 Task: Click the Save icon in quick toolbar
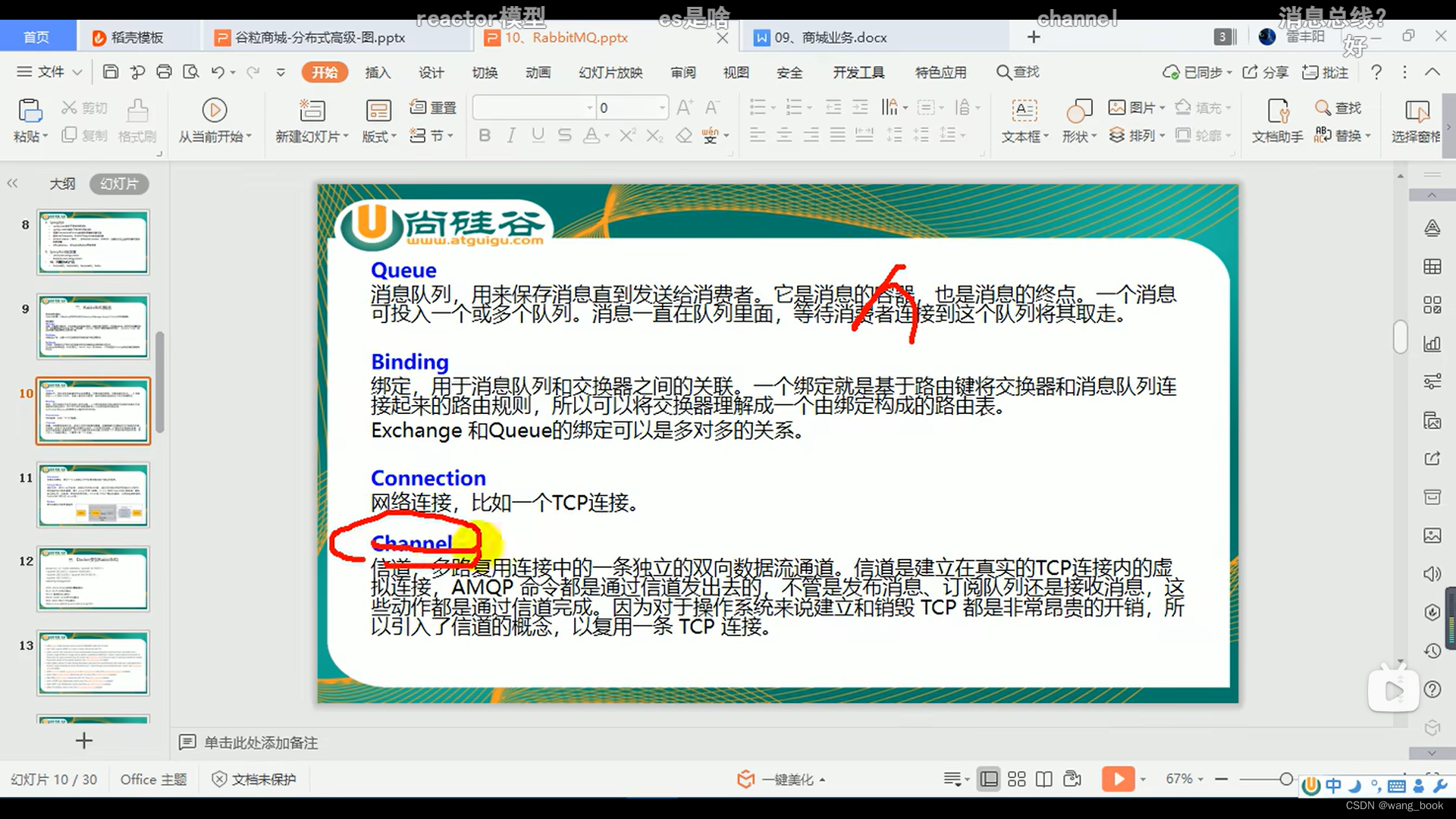(x=111, y=72)
